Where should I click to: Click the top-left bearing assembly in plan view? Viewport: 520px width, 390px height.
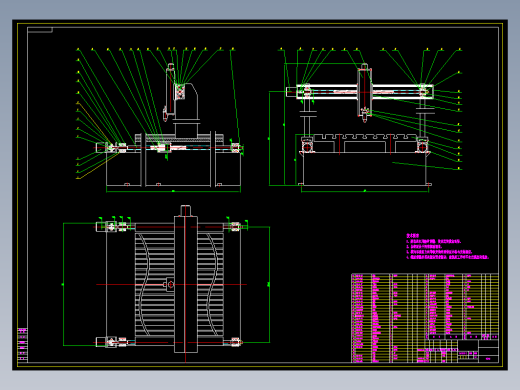click(112, 227)
